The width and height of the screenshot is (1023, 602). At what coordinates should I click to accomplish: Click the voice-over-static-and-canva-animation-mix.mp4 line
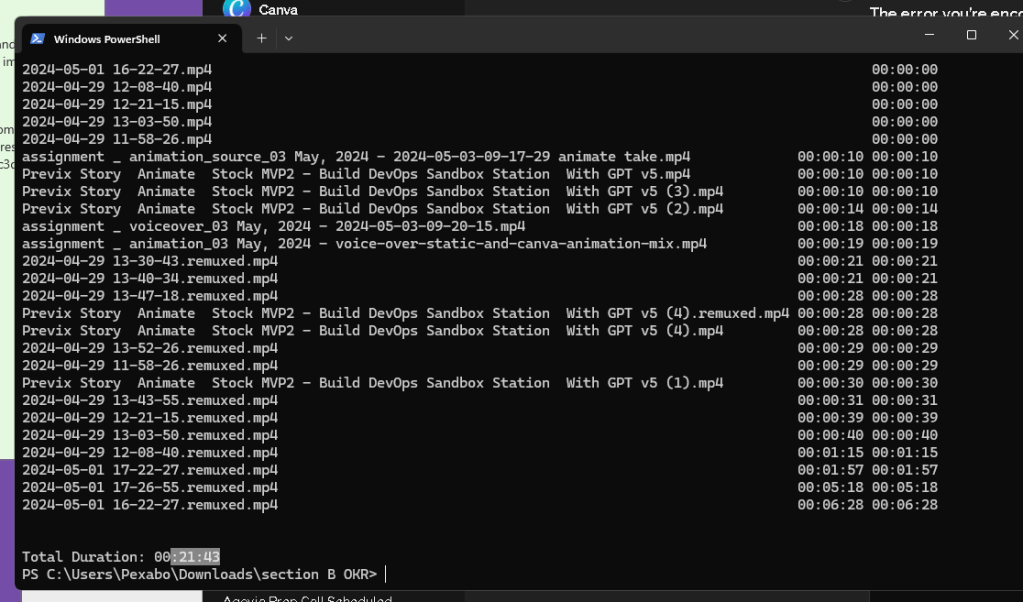[x=364, y=244]
